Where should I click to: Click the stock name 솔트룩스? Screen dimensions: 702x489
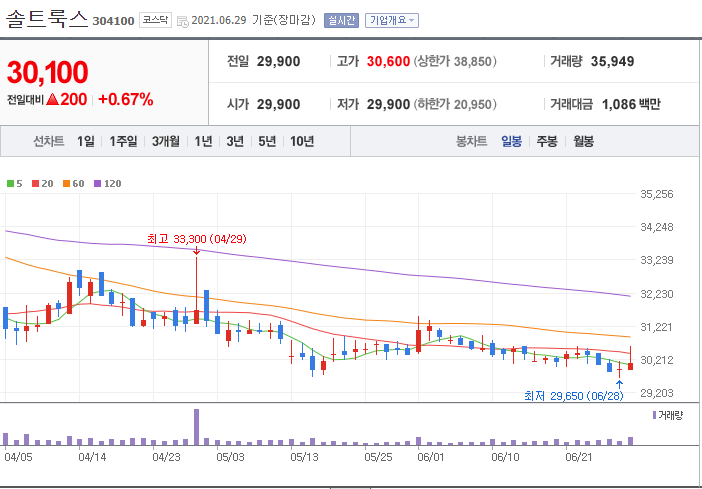(47, 20)
